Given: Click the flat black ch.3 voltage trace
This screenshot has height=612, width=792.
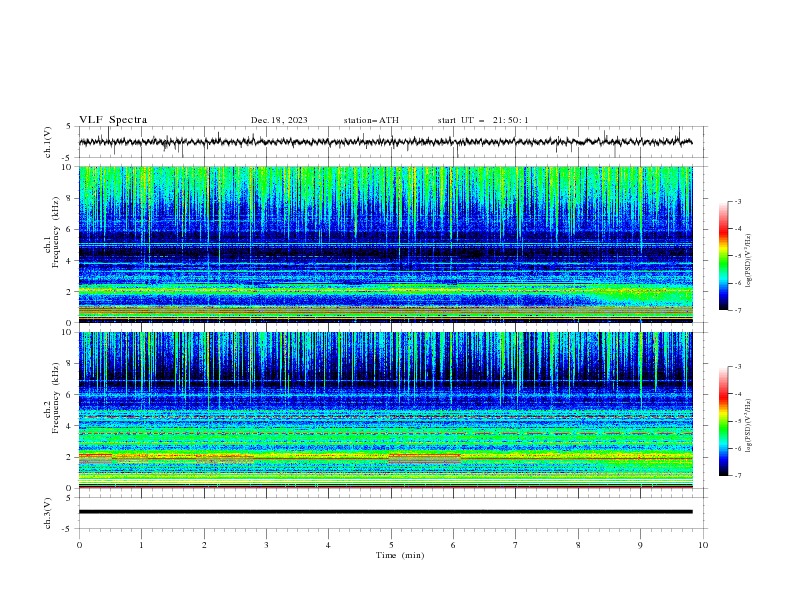Looking at the screenshot, I should (385, 512).
